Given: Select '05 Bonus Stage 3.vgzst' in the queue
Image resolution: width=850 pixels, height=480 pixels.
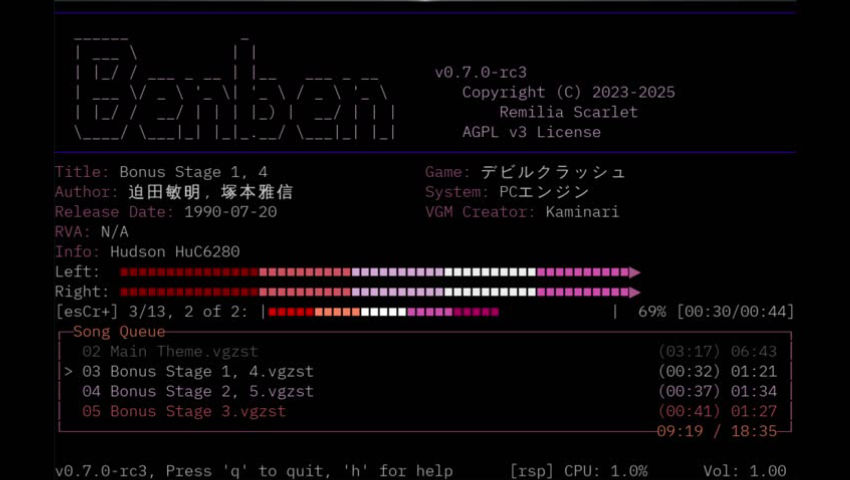Looking at the screenshot, I should 184,412.
